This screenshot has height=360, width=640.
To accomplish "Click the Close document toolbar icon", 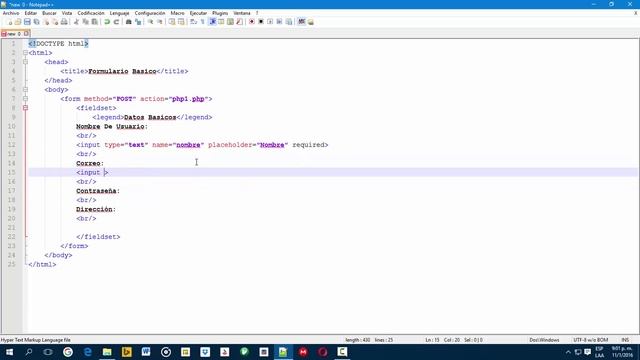I will pyautogui.click(x=46, y=22).
